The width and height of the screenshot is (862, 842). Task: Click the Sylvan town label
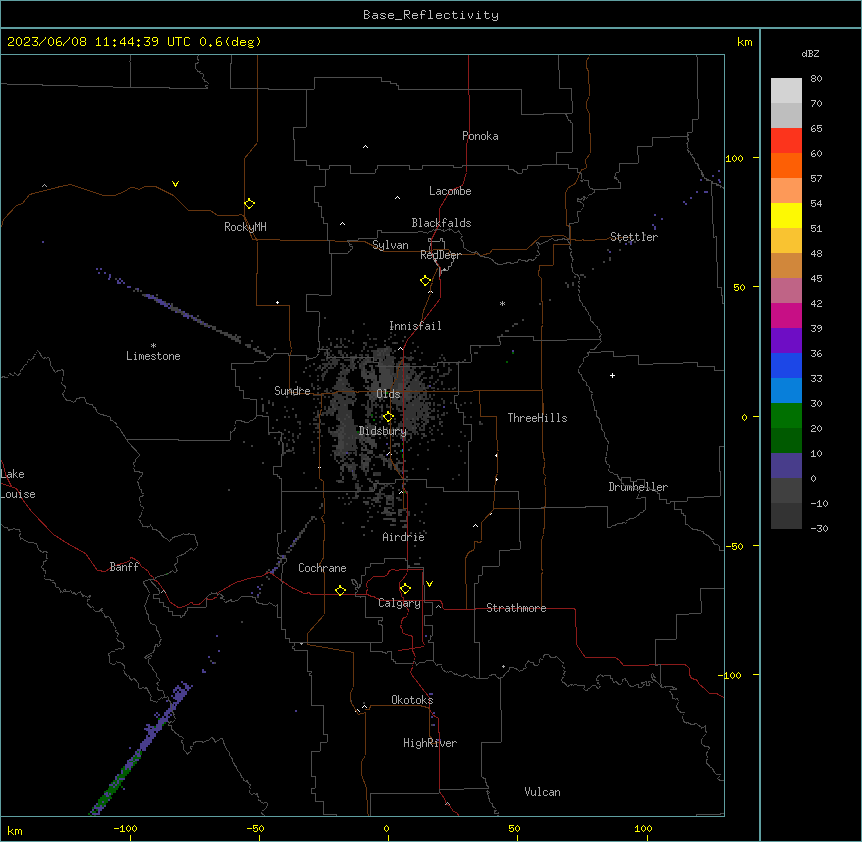pyautogui.click(x=390, y=245)
